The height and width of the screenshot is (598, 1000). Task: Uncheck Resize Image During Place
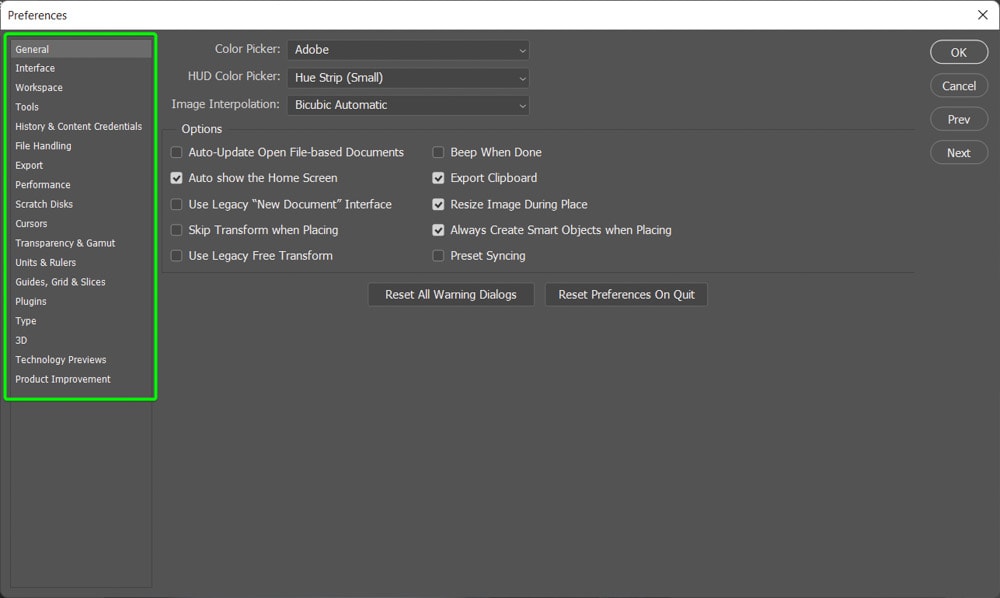coord(438,205)
